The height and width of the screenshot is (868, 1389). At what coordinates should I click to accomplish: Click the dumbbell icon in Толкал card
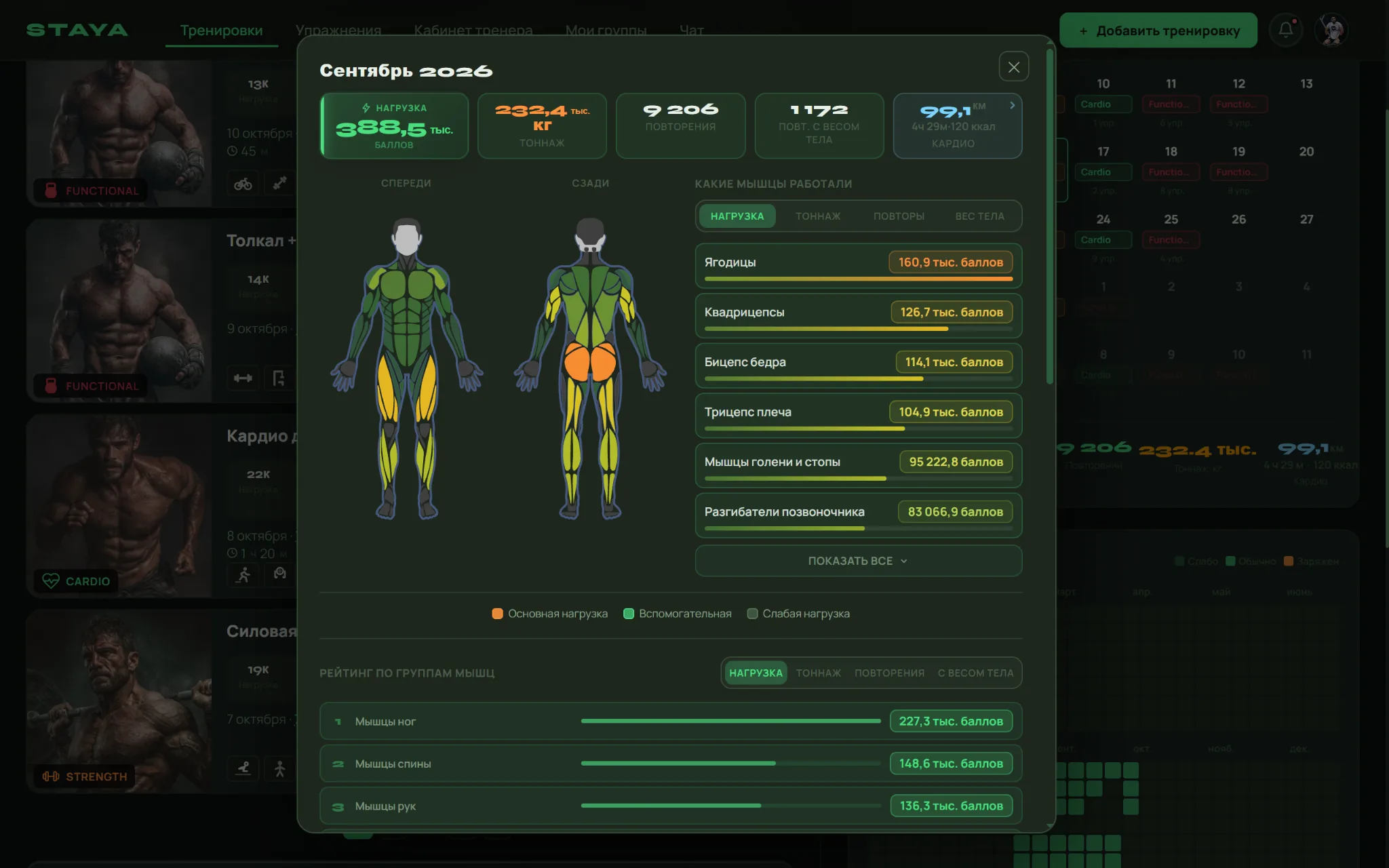pyautogui.click(x=243, y=378)
